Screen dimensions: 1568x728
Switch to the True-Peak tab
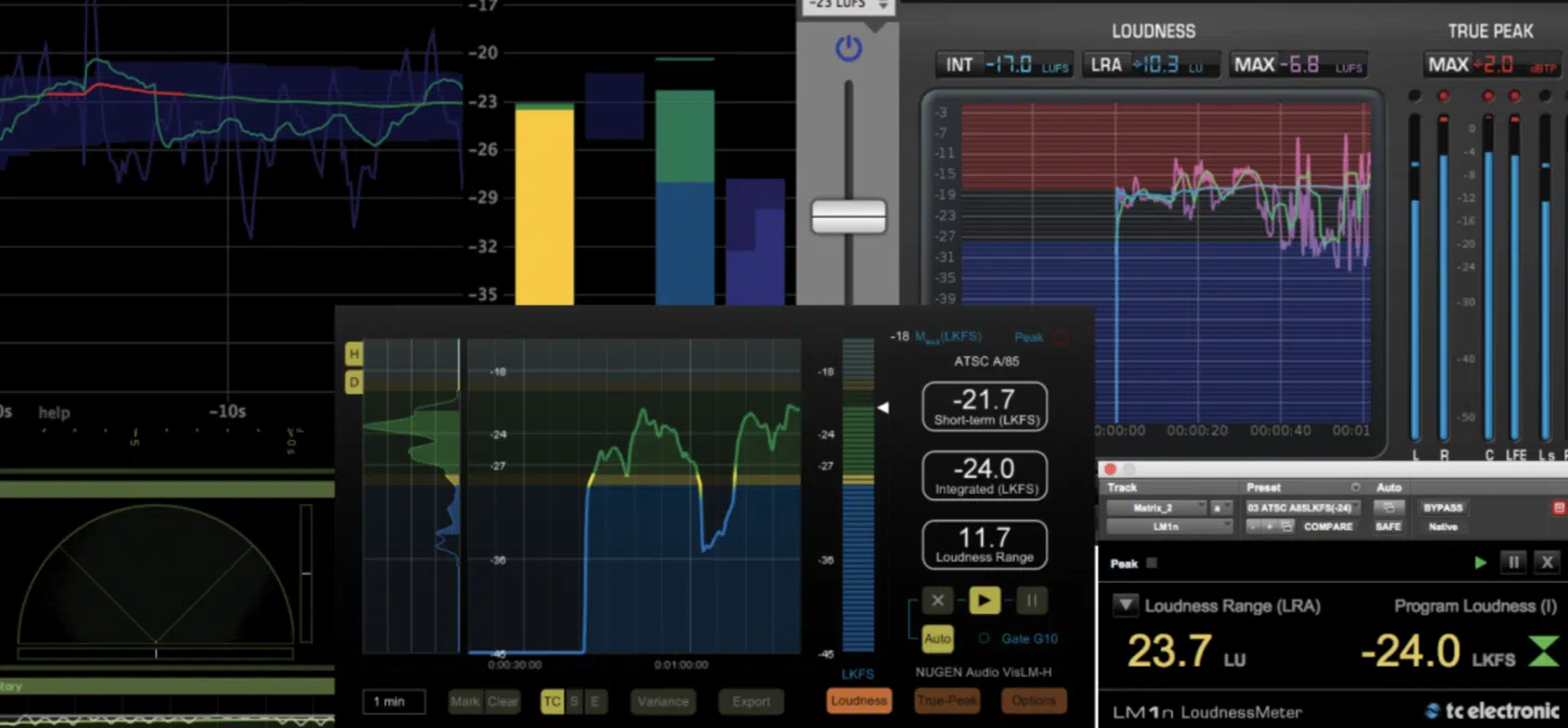(946, 701)
